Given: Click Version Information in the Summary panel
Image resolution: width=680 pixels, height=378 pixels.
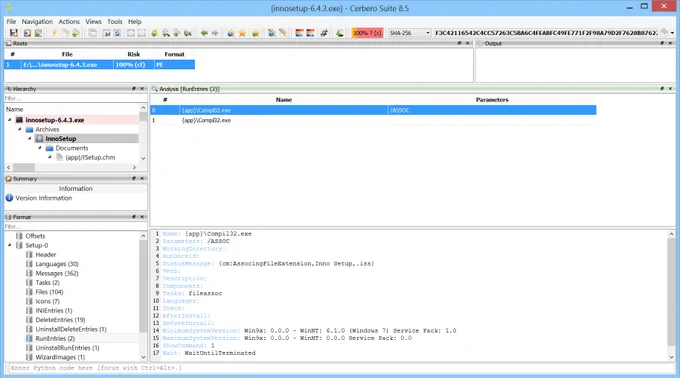Looking at the screenshot, I should (x=44, y=198).
